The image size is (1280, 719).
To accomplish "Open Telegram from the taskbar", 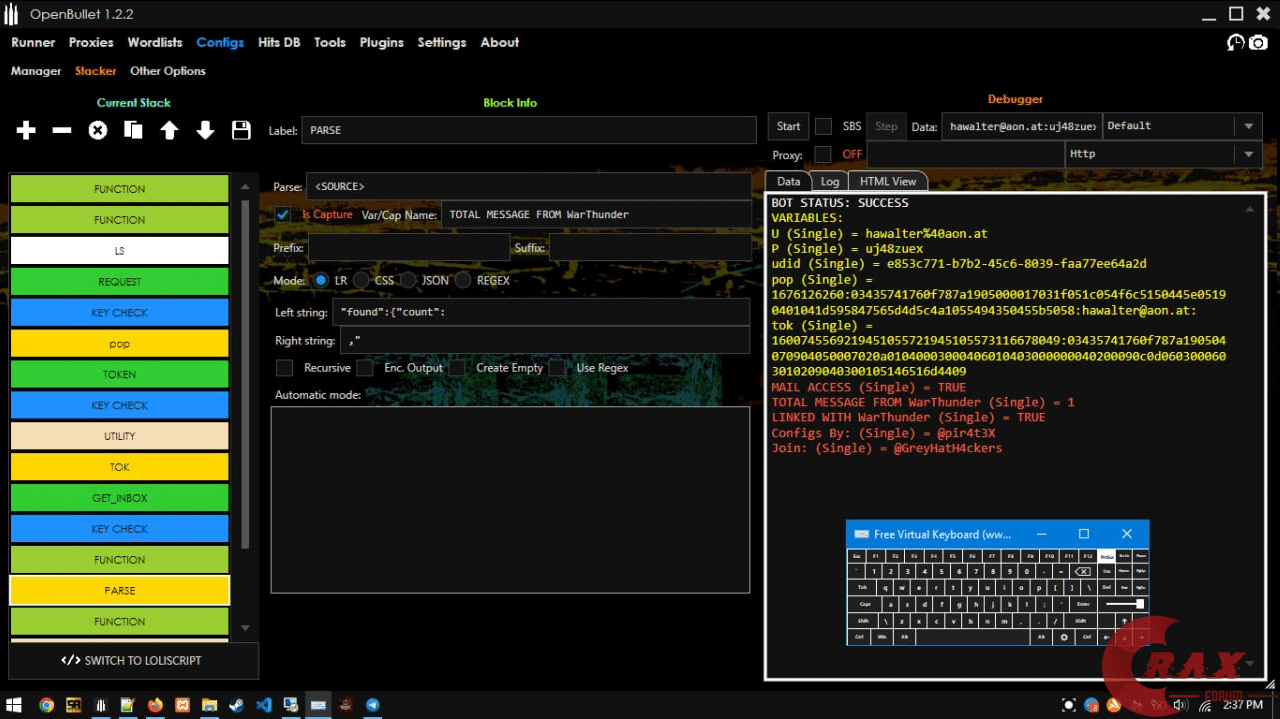I will [373, 705].
